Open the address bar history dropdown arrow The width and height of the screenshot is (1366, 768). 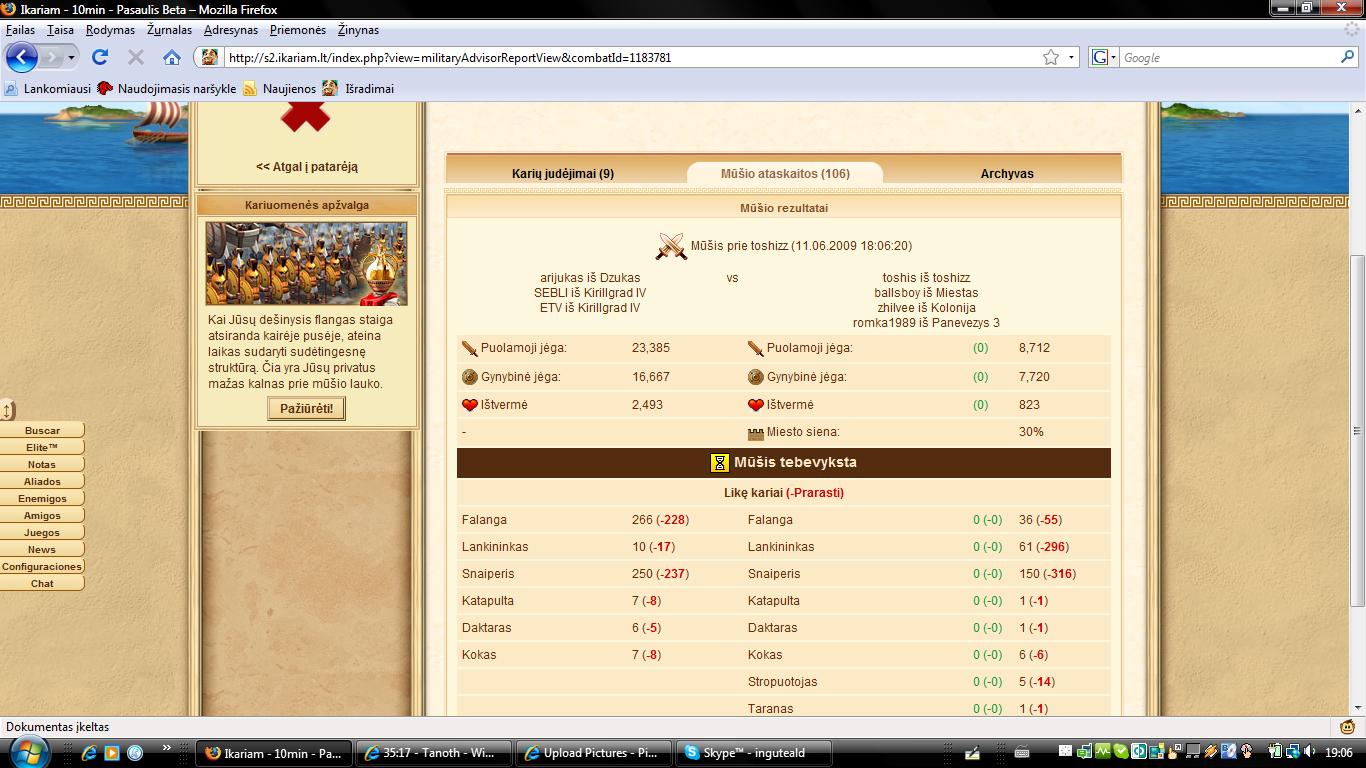1072,57
